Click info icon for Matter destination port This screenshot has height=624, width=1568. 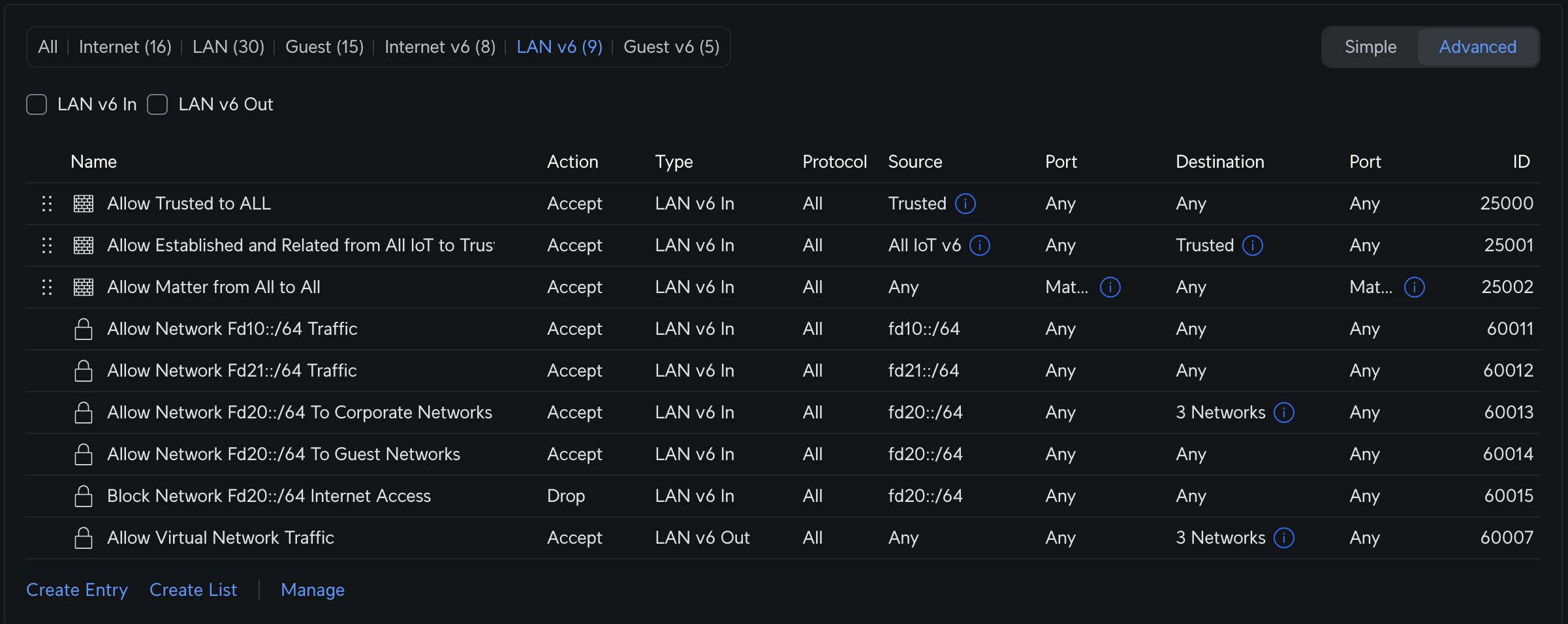1414,287
